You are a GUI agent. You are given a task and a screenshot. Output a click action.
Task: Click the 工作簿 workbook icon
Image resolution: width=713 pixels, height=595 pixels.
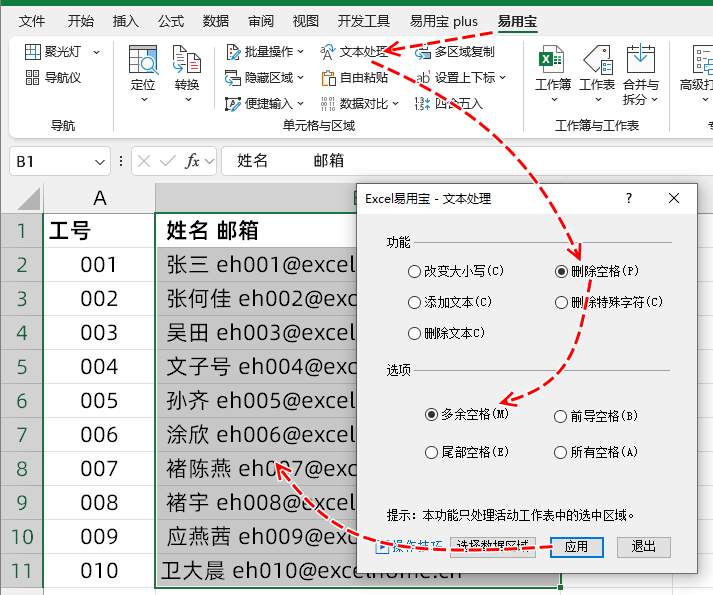552,60
